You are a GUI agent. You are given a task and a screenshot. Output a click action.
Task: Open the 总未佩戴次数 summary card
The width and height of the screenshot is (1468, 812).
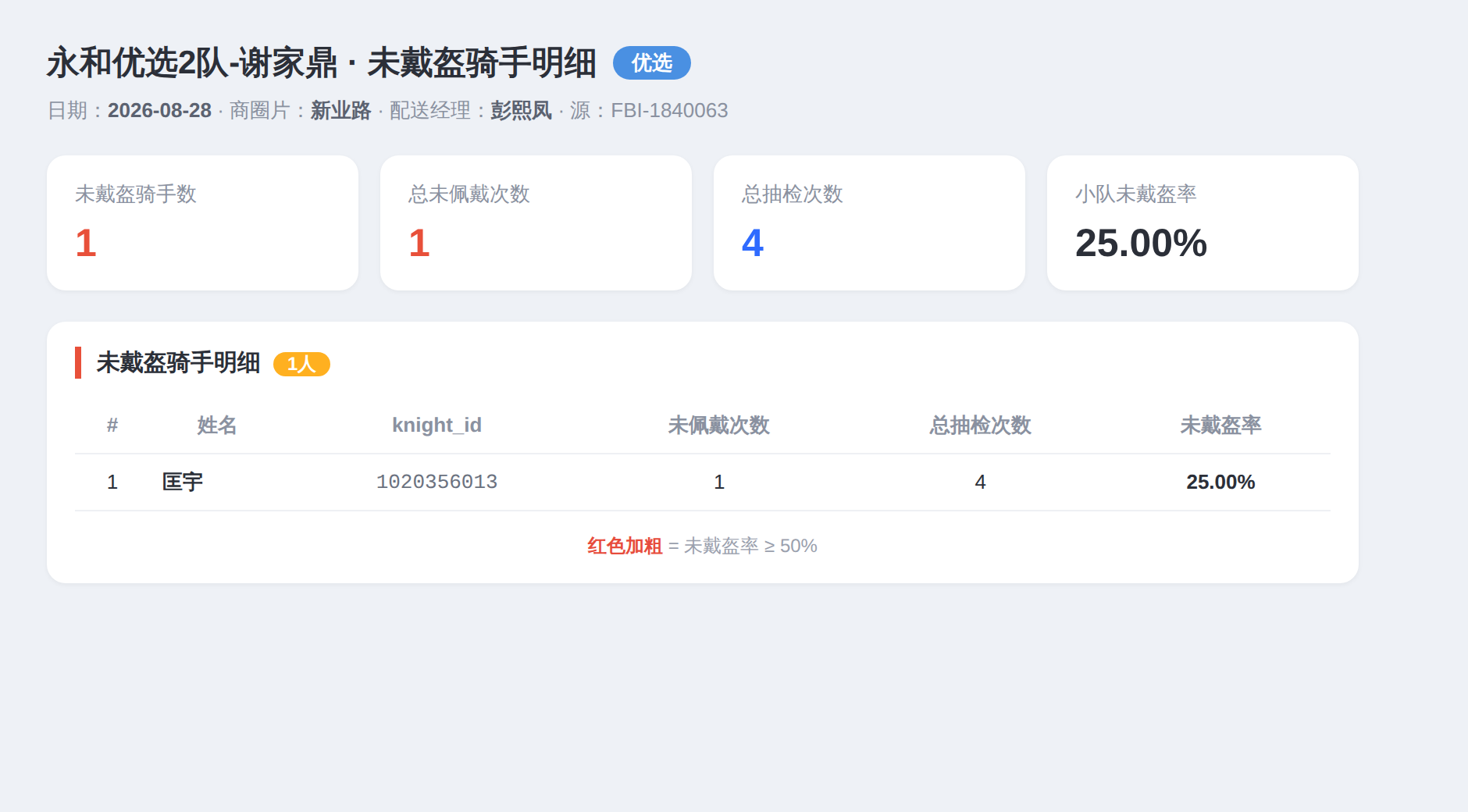click(536, 223)
